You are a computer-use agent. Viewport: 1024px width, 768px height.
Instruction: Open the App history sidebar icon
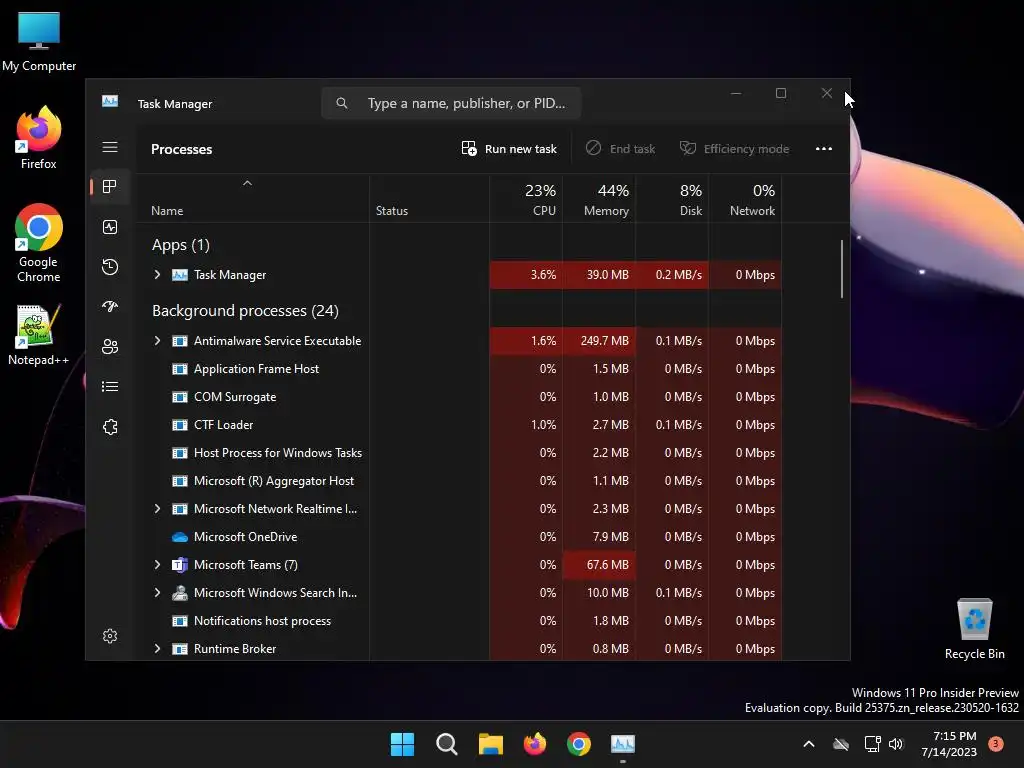pos(110,266)
